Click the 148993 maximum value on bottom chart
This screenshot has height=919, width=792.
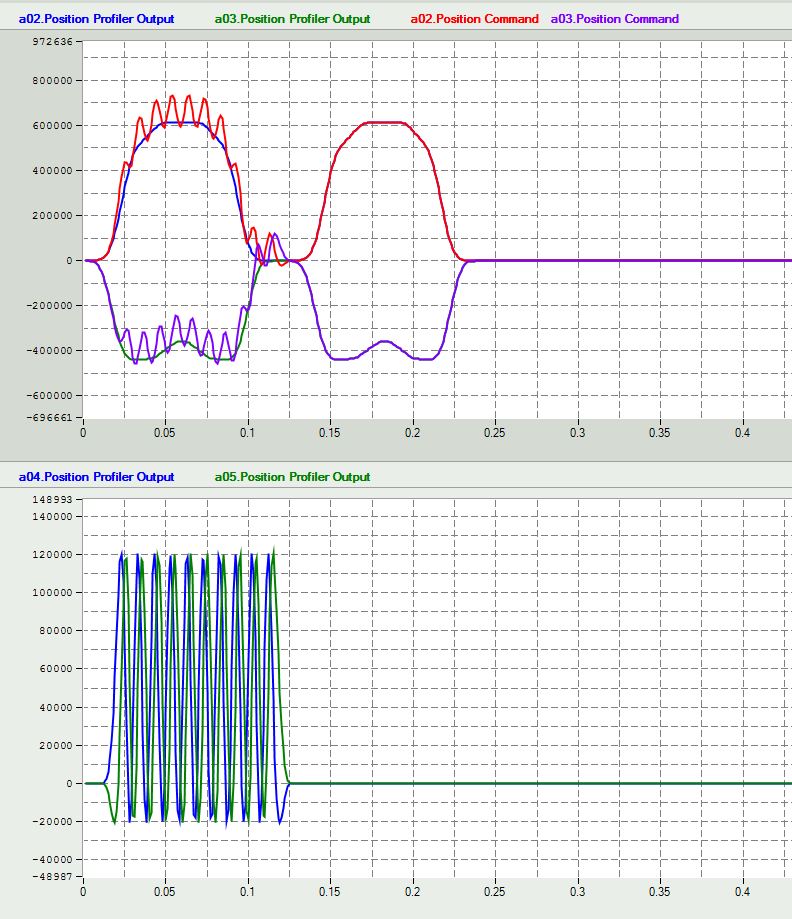pyautogui.click(x=52, y=500)
